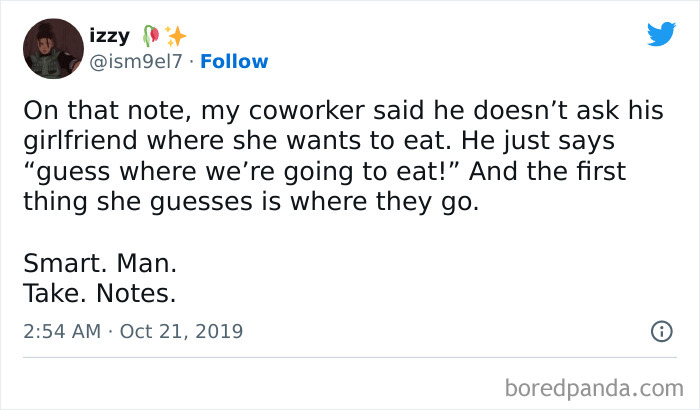Open the tweet info icon
This screenshot has height=410, width=700.
(661, 331)
